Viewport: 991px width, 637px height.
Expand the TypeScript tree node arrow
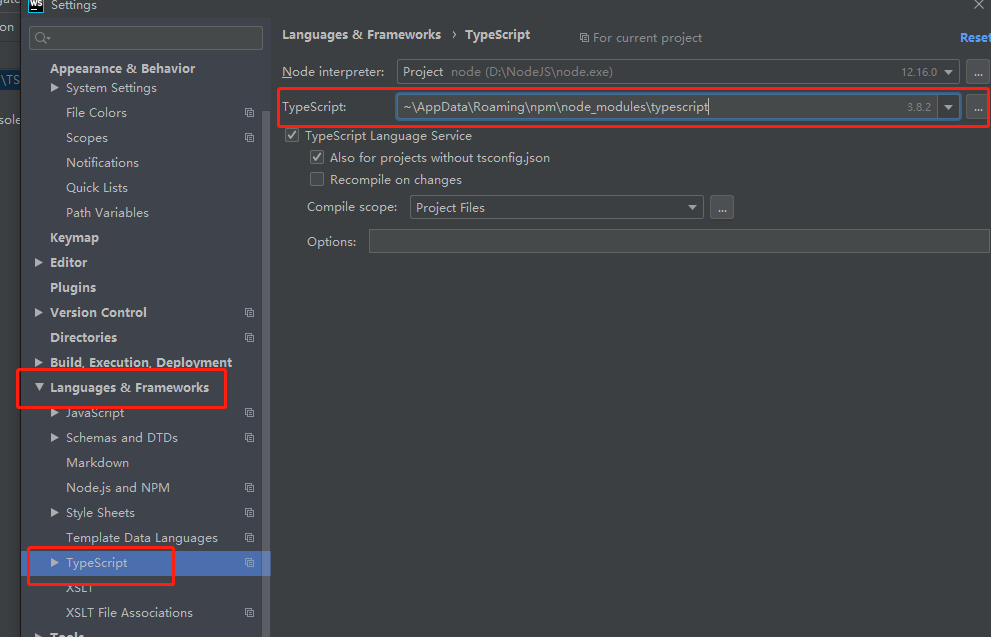pos(55,562)
